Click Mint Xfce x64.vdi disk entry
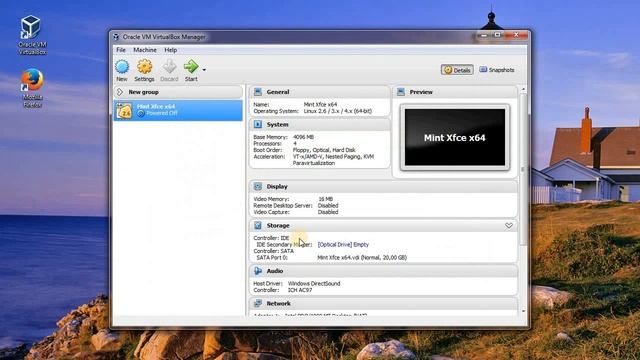 click(x=362, y=258)
